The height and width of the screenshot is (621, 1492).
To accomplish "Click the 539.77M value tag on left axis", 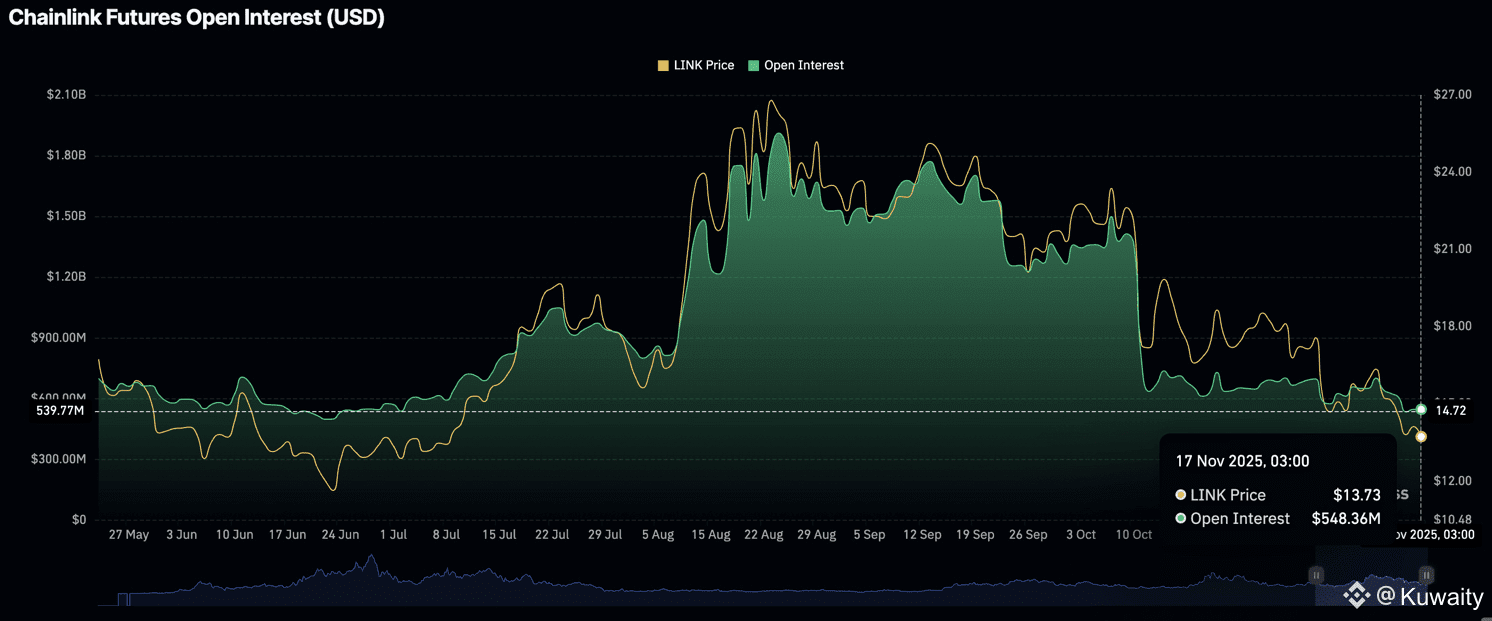I will coord(60,411).
